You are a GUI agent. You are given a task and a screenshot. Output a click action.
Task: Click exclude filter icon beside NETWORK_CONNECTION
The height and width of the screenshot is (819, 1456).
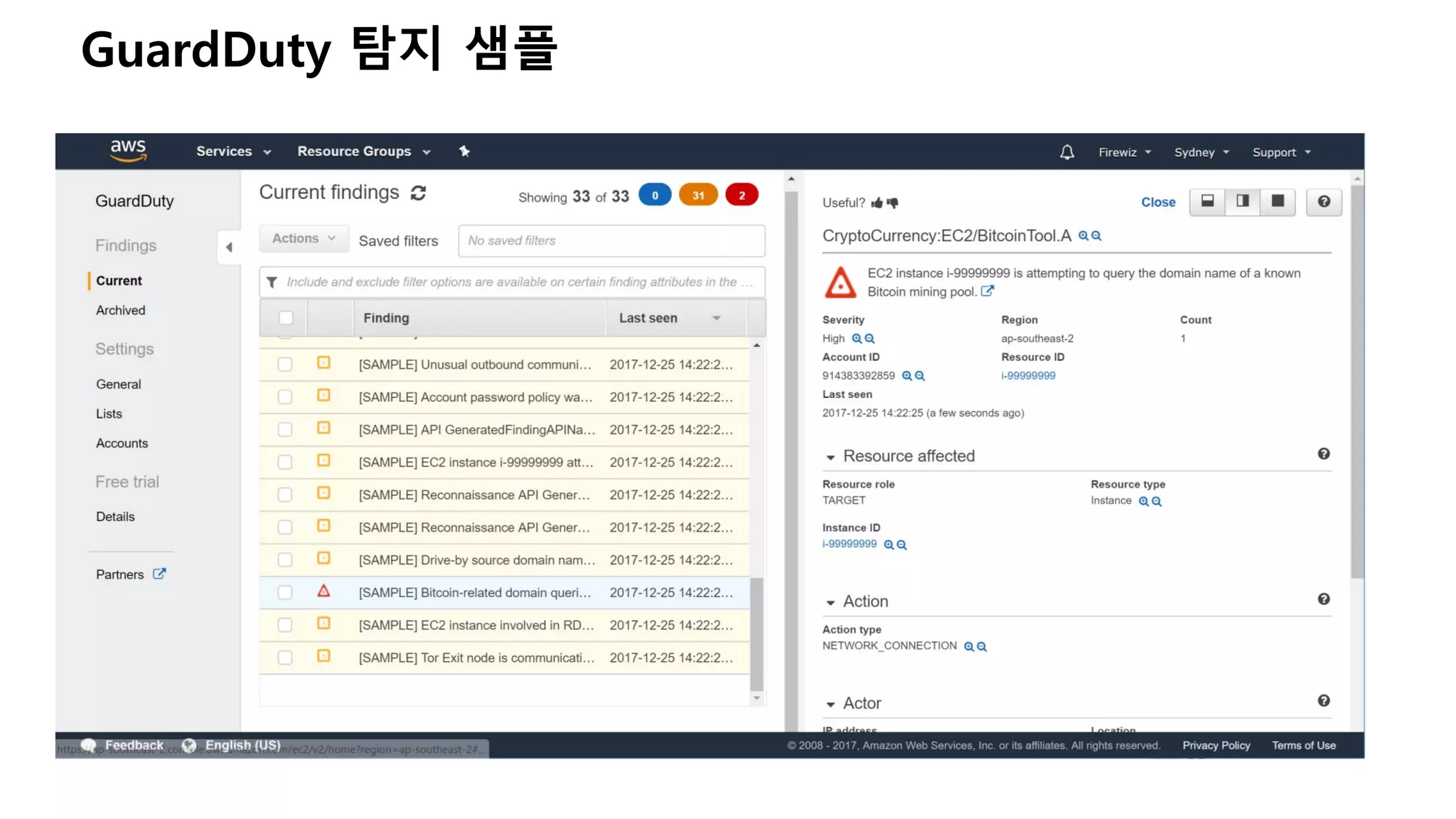(x=982, y=646)
